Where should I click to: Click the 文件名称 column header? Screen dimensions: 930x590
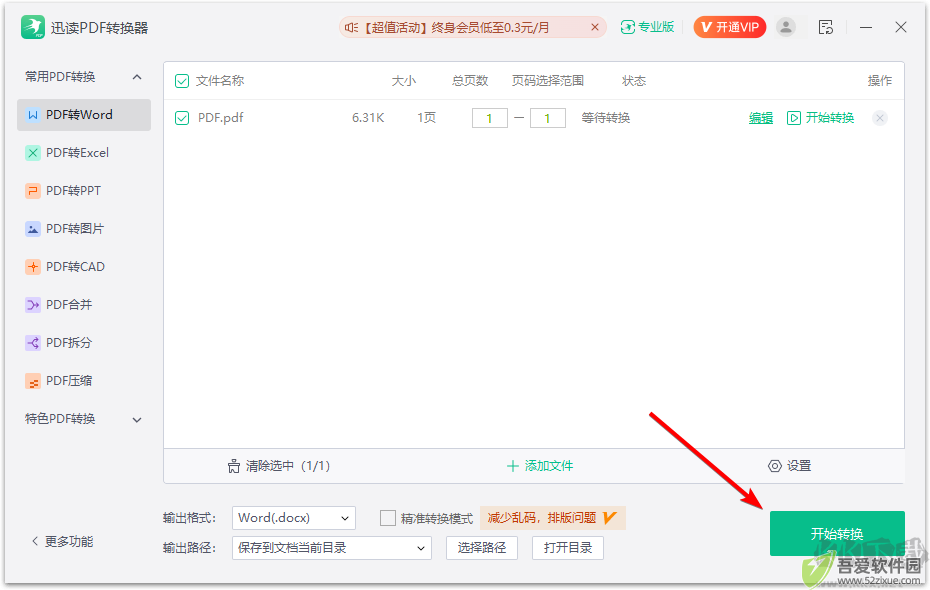(219, 81)
